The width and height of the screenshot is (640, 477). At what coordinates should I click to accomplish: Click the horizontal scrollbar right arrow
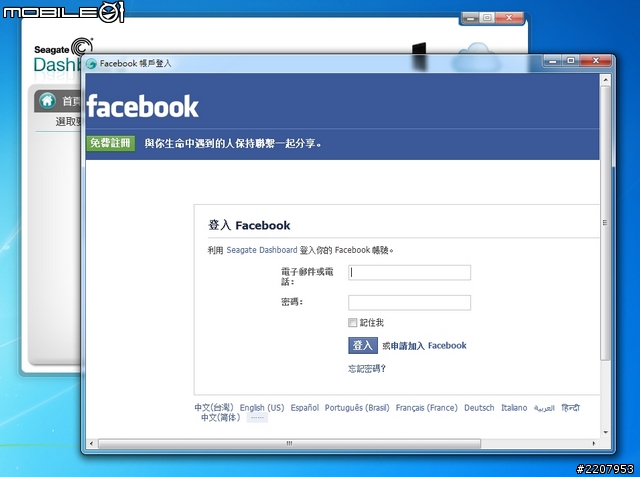tap(594, 444)
